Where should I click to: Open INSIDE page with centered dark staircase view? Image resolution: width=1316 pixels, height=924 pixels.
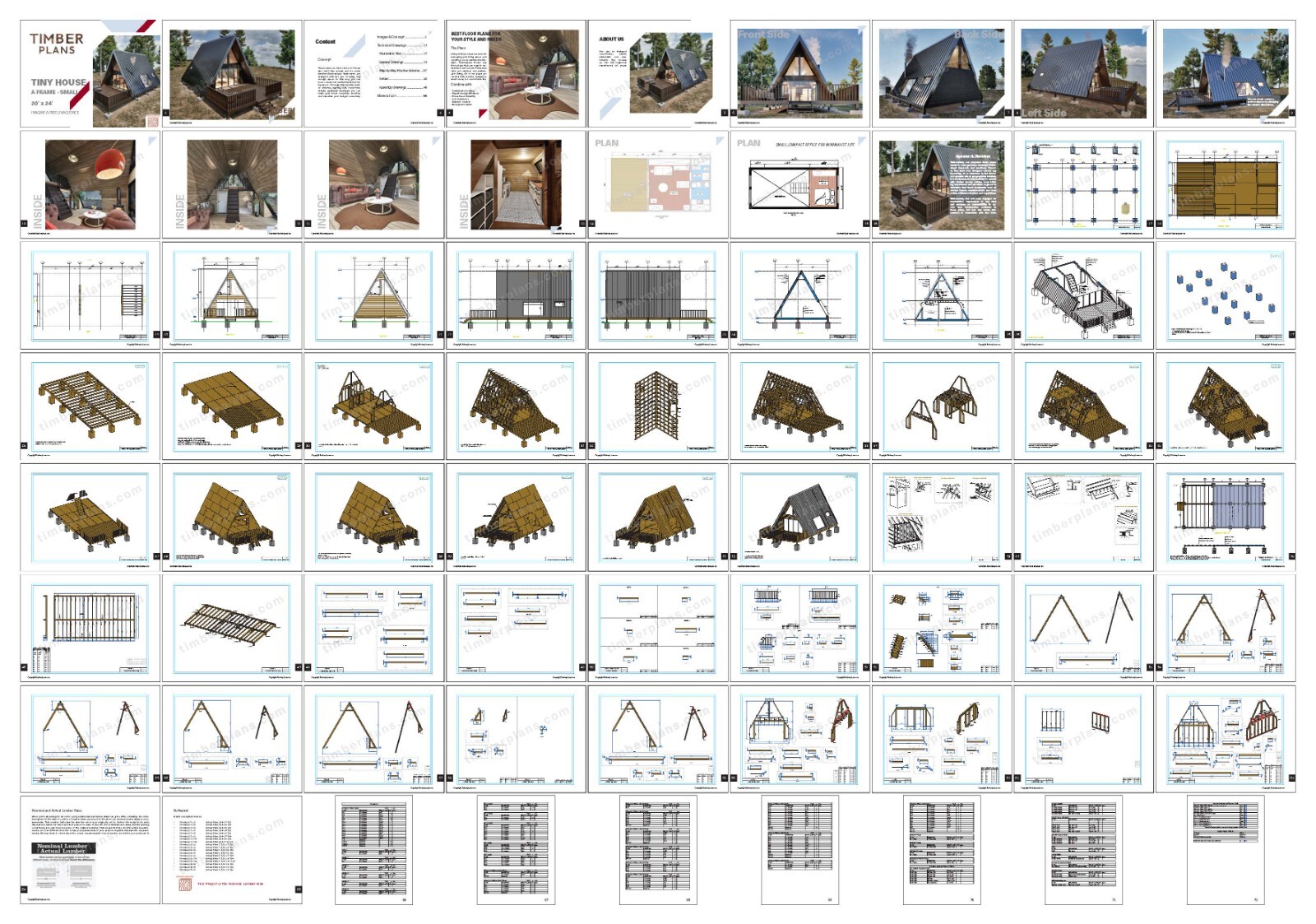(x=232, y=185)
